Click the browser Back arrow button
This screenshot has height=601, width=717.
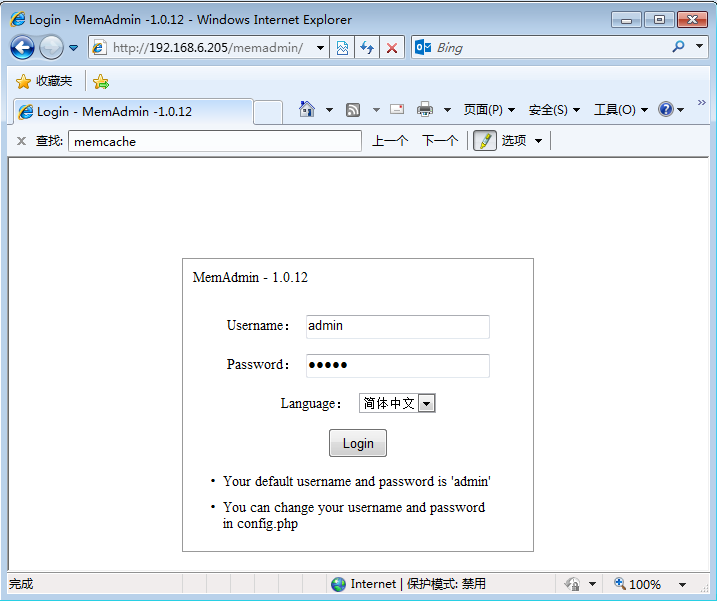point(23,47)
